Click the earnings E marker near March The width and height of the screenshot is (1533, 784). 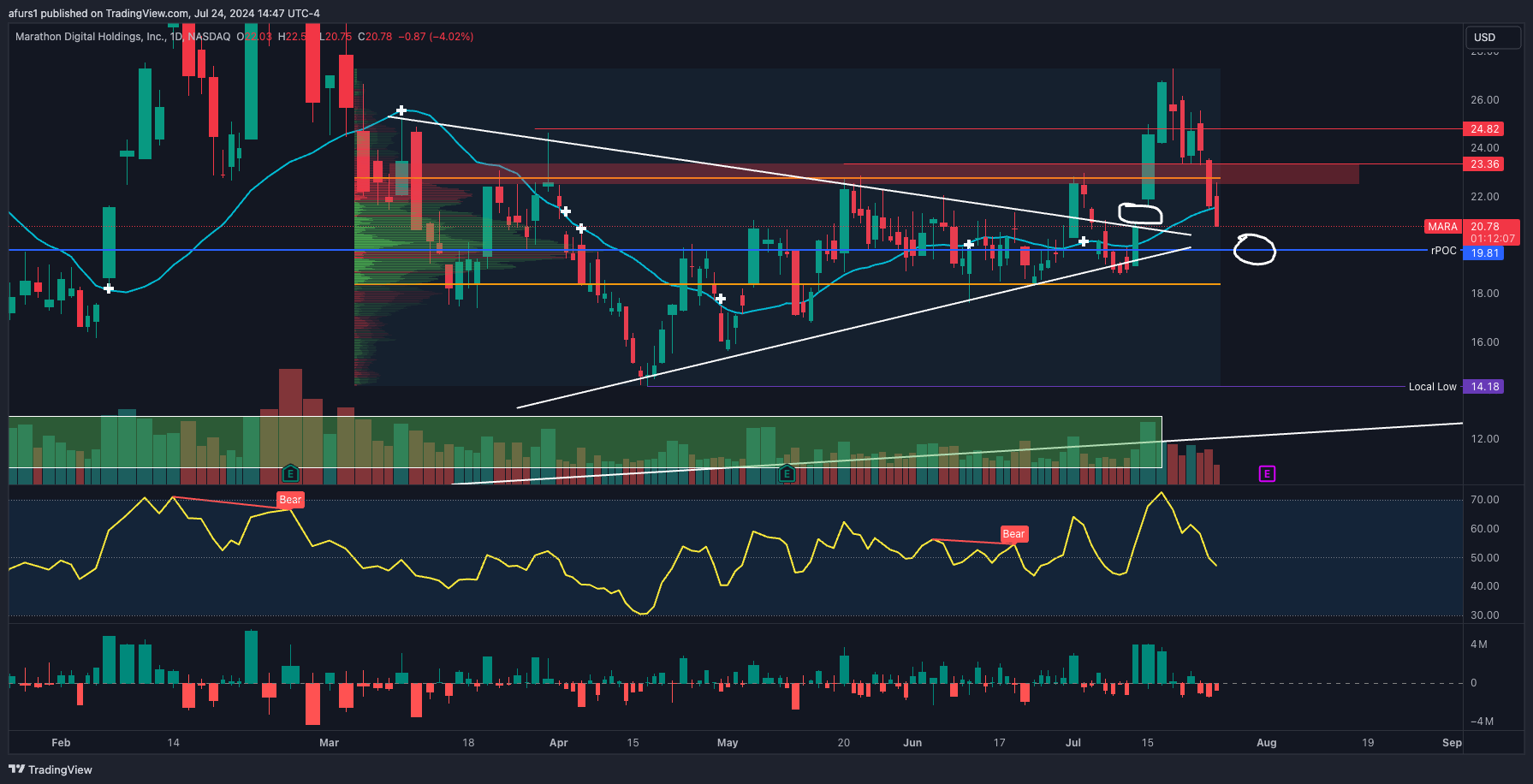pos(290,472)
